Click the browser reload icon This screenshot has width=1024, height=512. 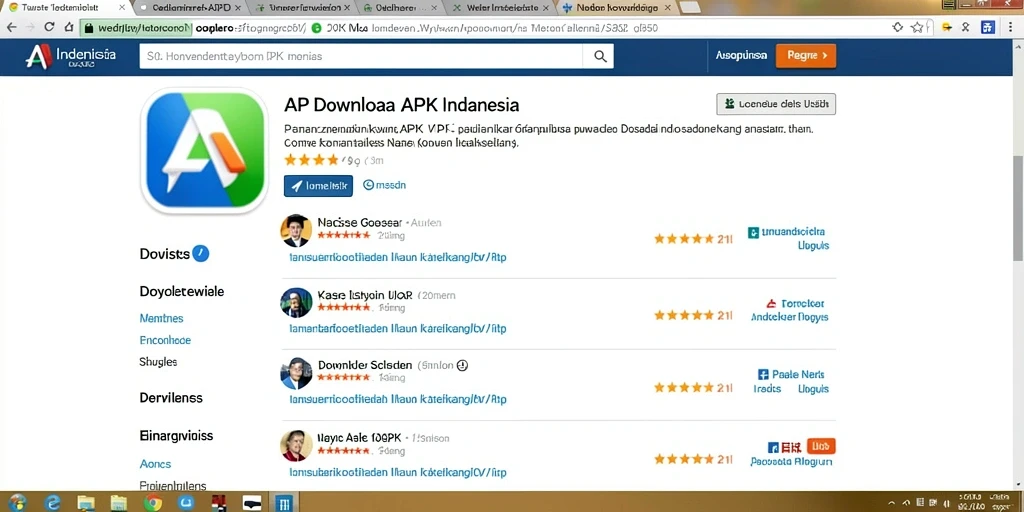pos(49,27)
